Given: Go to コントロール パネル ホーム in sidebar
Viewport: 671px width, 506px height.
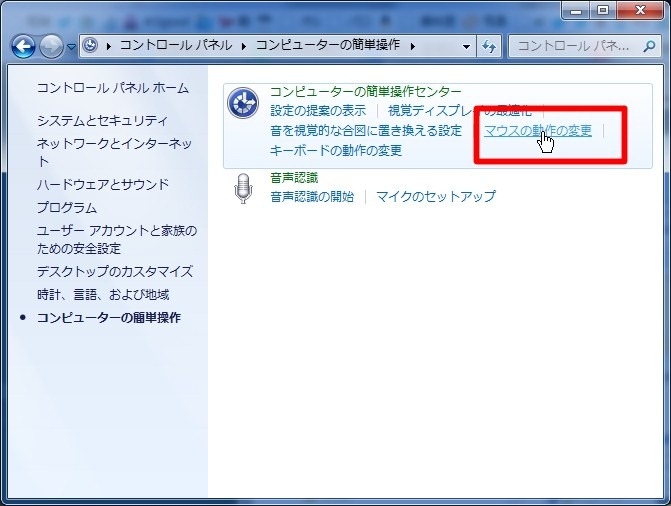Looking at the screenshot, I should tap(112, 88).
